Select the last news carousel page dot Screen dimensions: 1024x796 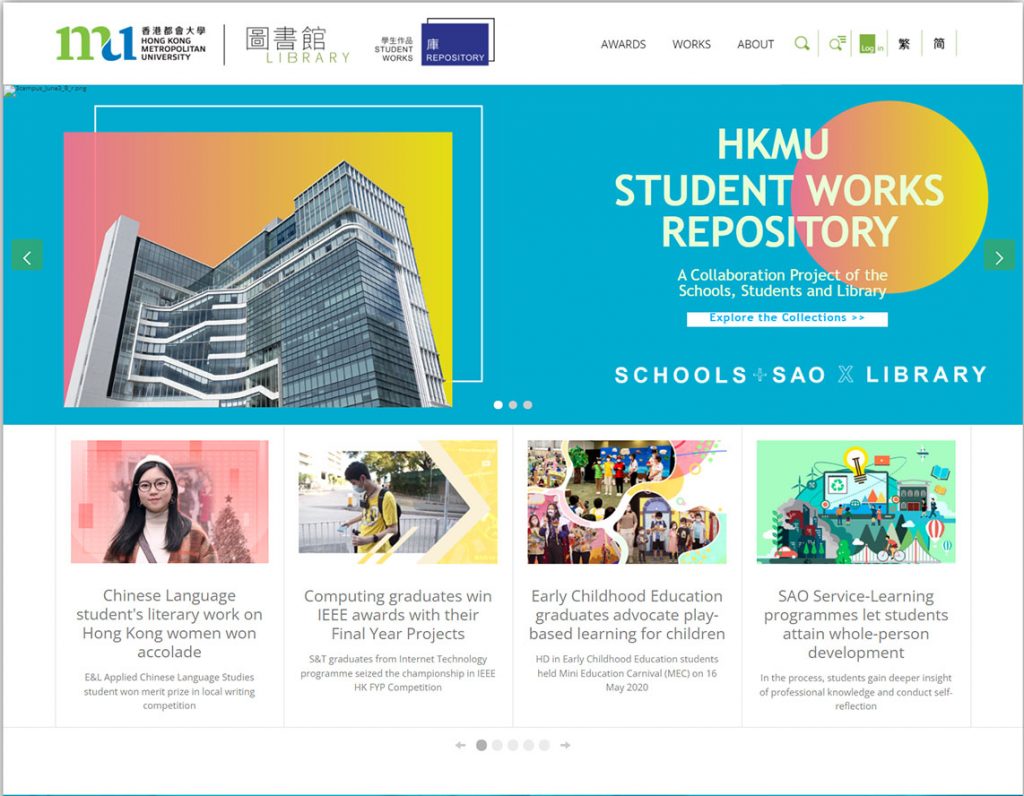pos(544,745)
